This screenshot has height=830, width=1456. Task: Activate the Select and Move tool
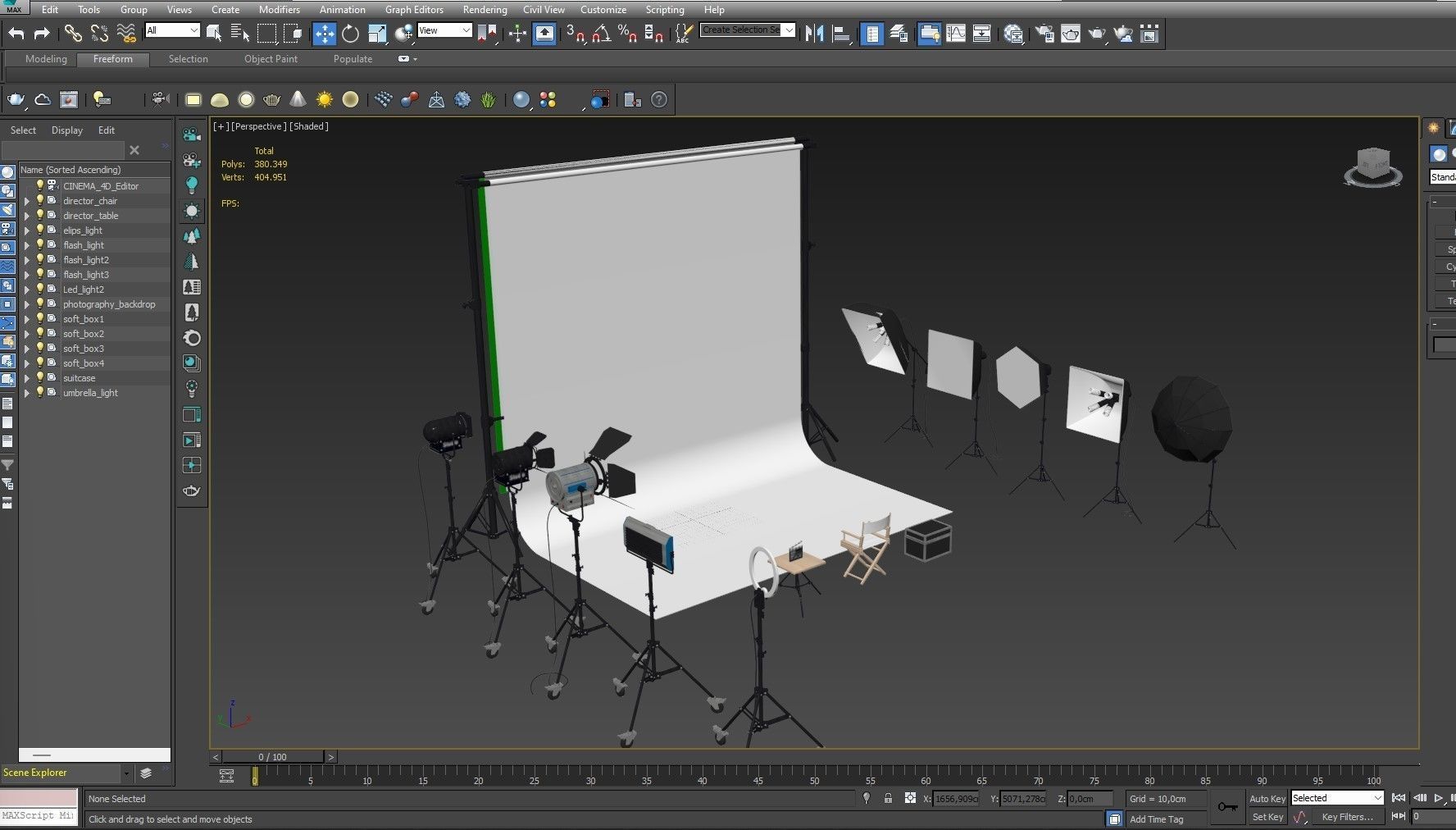325,34
